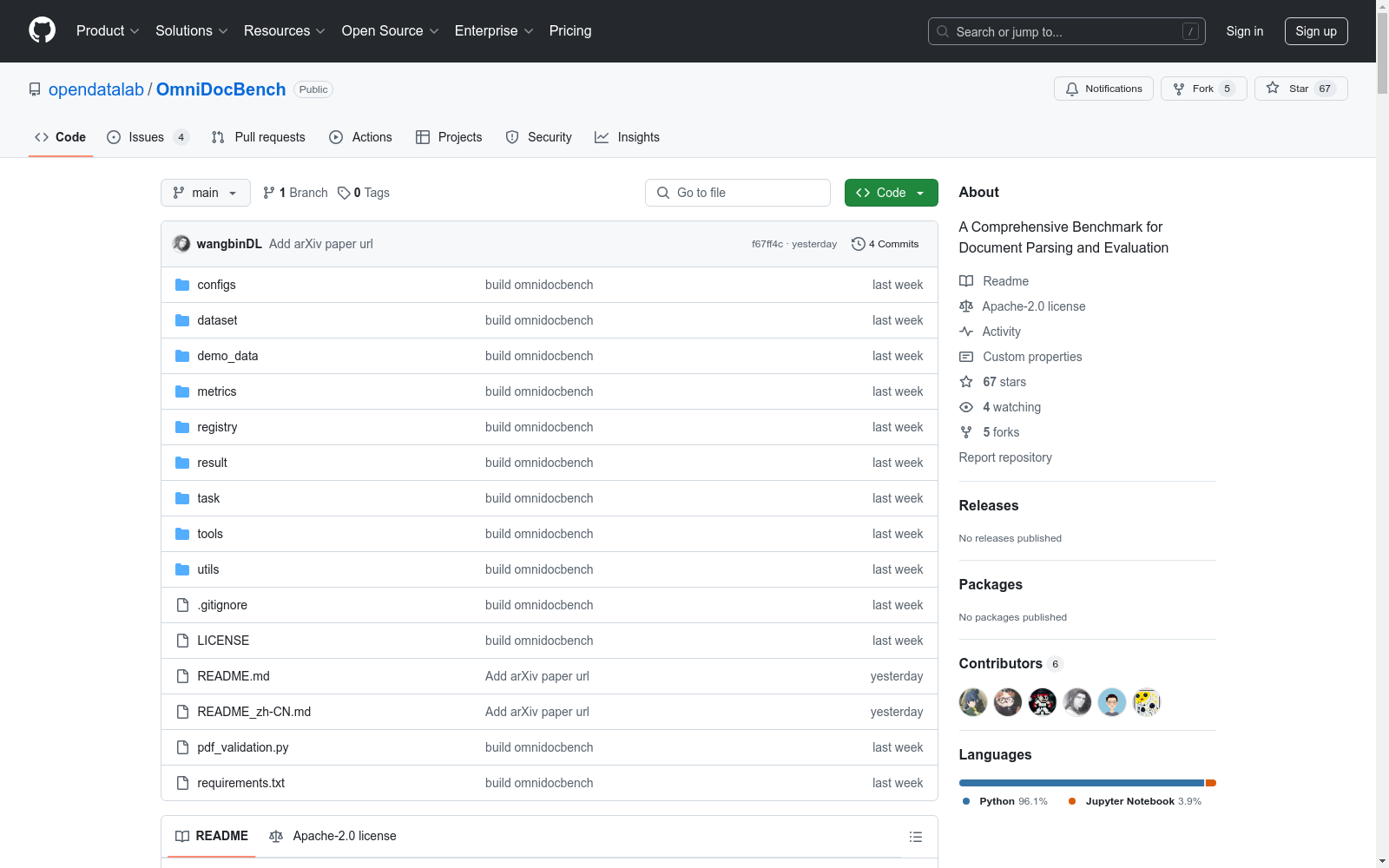Screen dimensions: 1389x868
Task: View the 1 Branch list
Action: coord(295,193)
